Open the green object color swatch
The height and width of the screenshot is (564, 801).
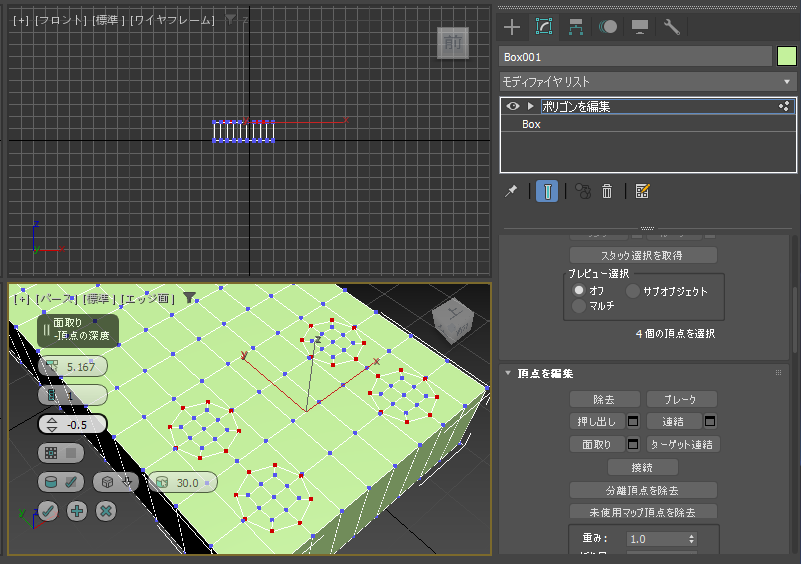point(787,57)
